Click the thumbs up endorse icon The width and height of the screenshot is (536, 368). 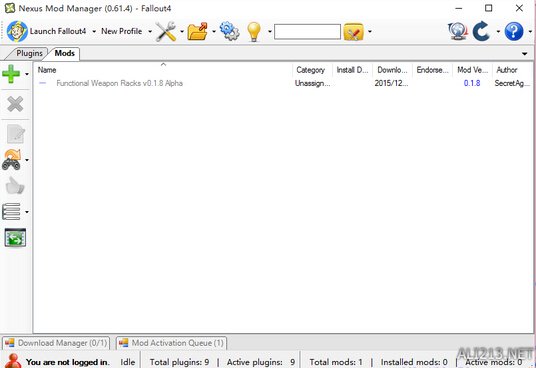tap(15, 186)
